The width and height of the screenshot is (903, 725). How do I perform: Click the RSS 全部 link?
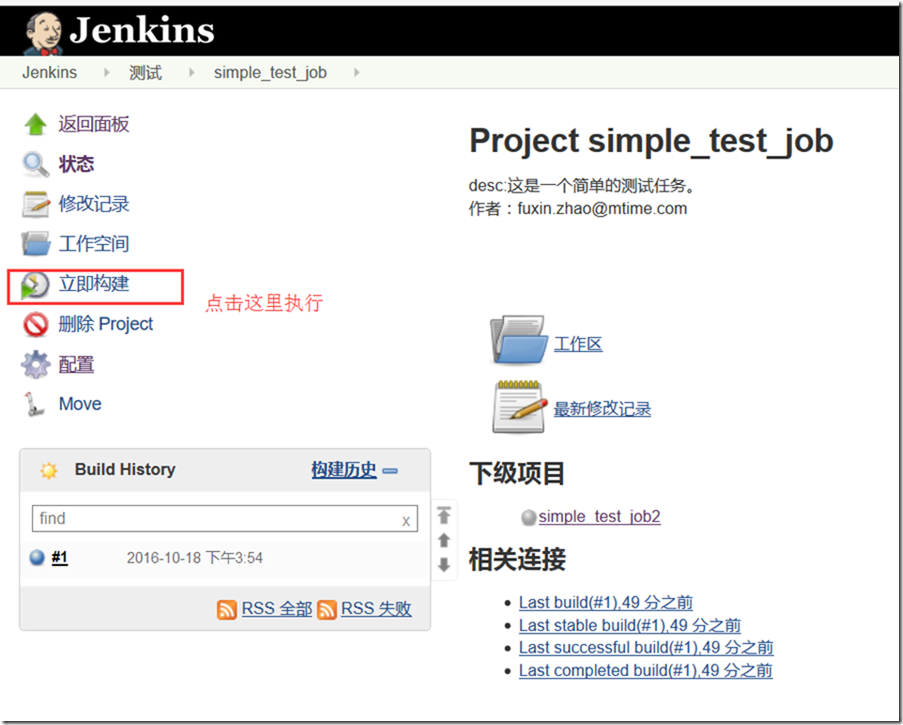coord(277,609)
